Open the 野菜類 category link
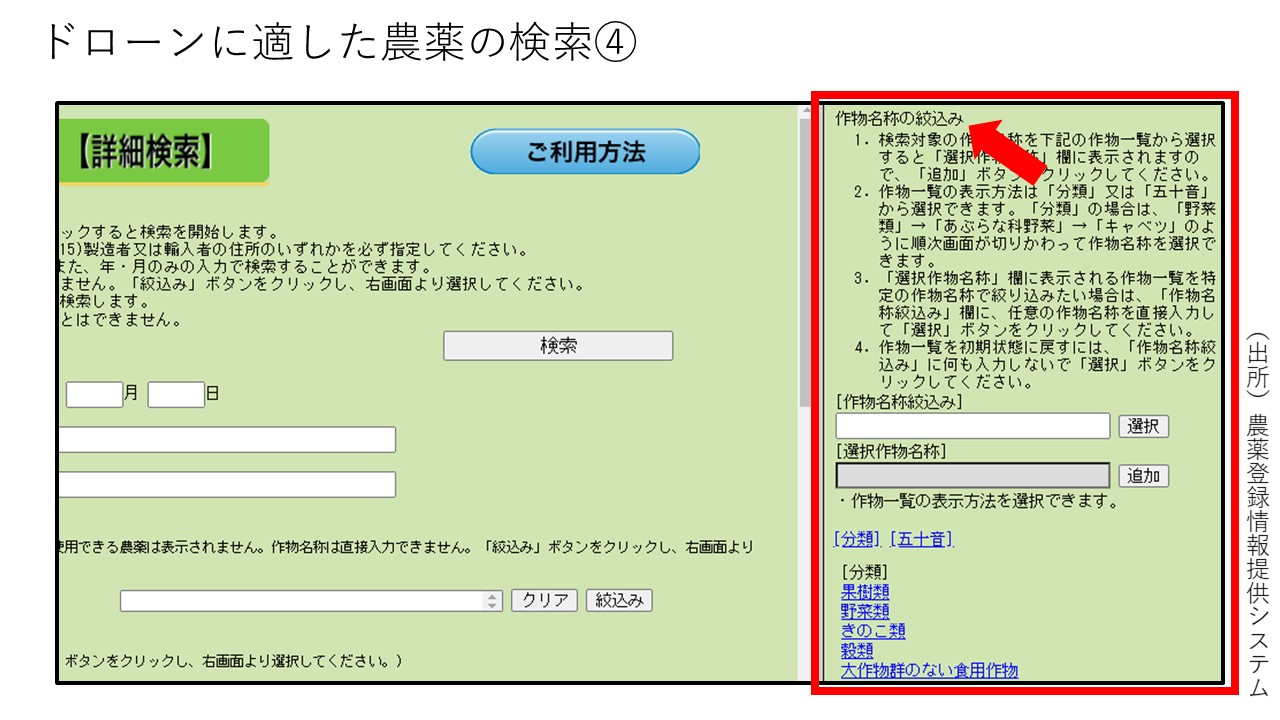Image resolution: width=1280 pixels, height=720 pixels. pos(865,611)
